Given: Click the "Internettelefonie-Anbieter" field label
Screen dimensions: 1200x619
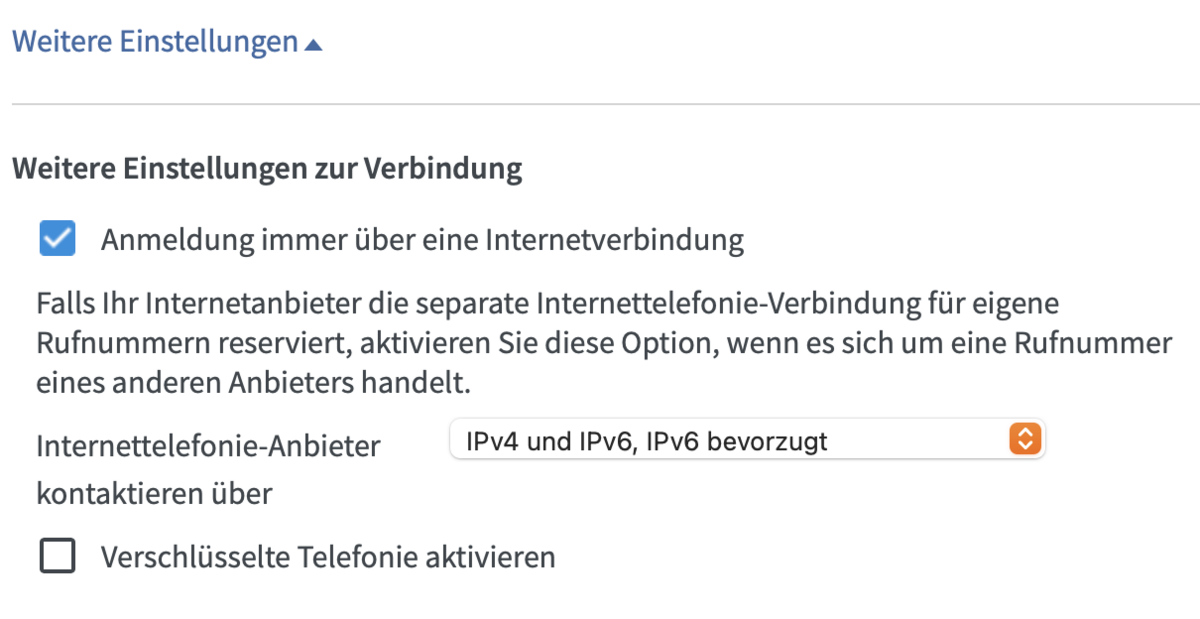Looking at the screenshot, I should pyautogui.click(x=208, y=446).
